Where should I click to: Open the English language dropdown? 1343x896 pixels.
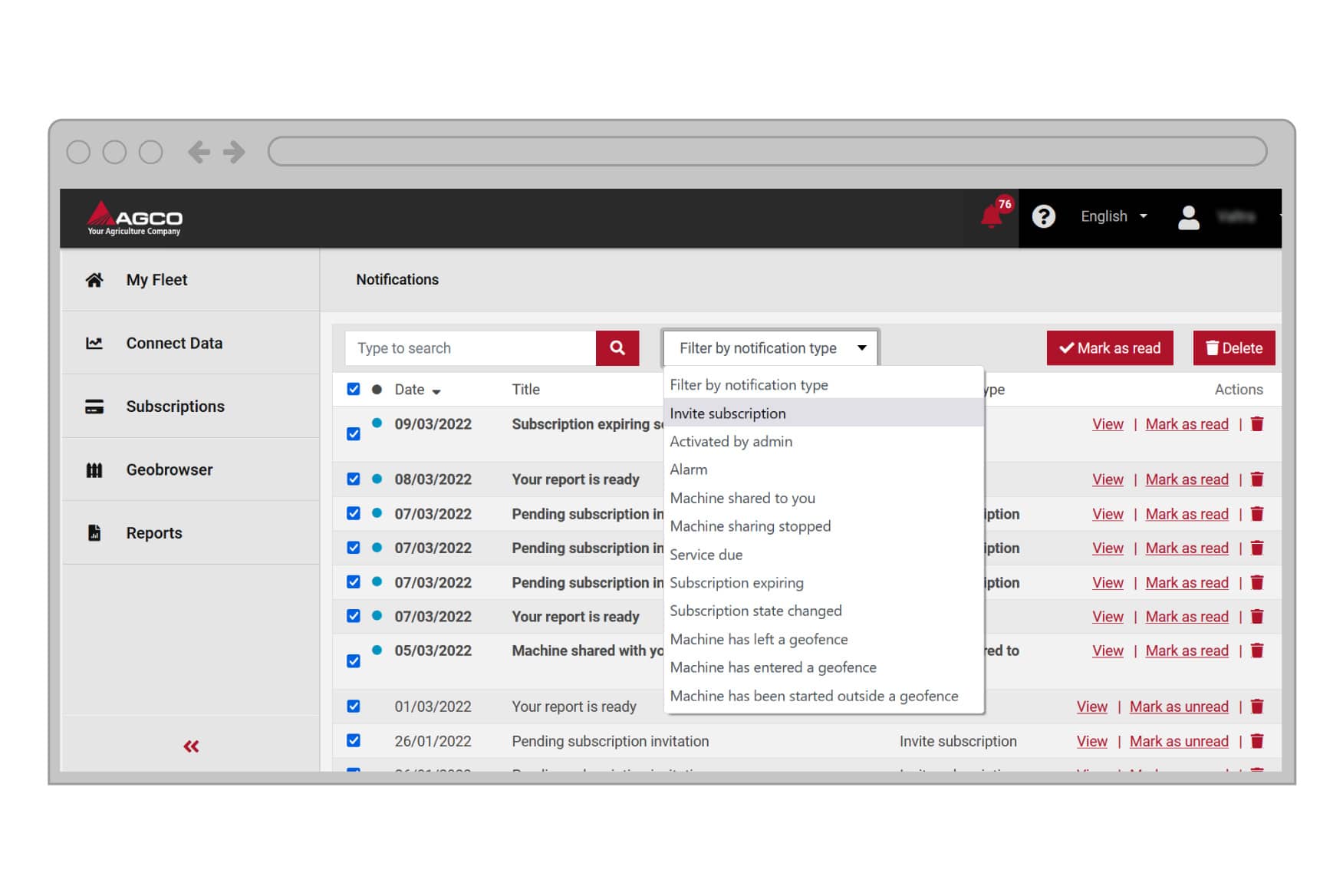(1114, 216)
